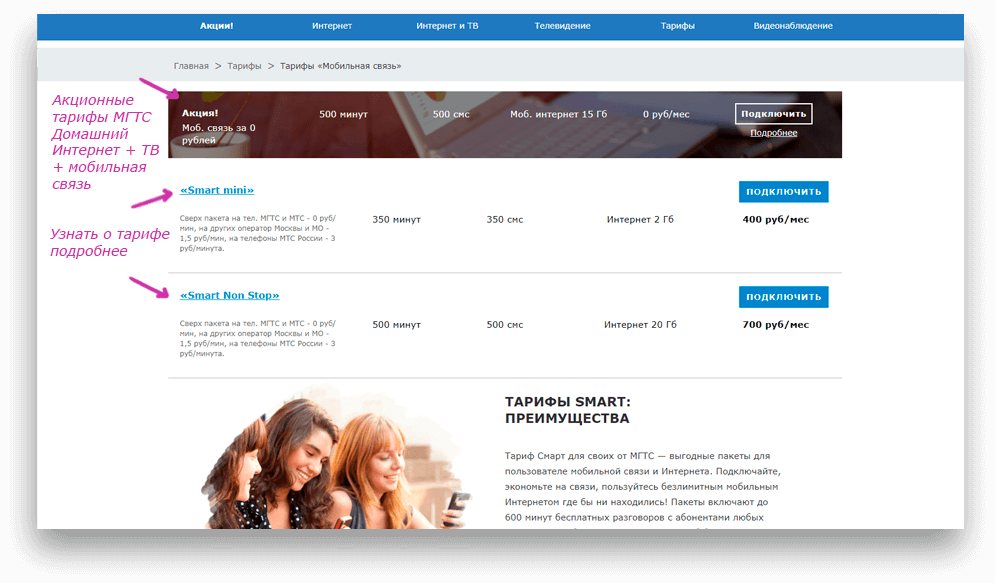Go to the Интернет section

click(332, 26)
